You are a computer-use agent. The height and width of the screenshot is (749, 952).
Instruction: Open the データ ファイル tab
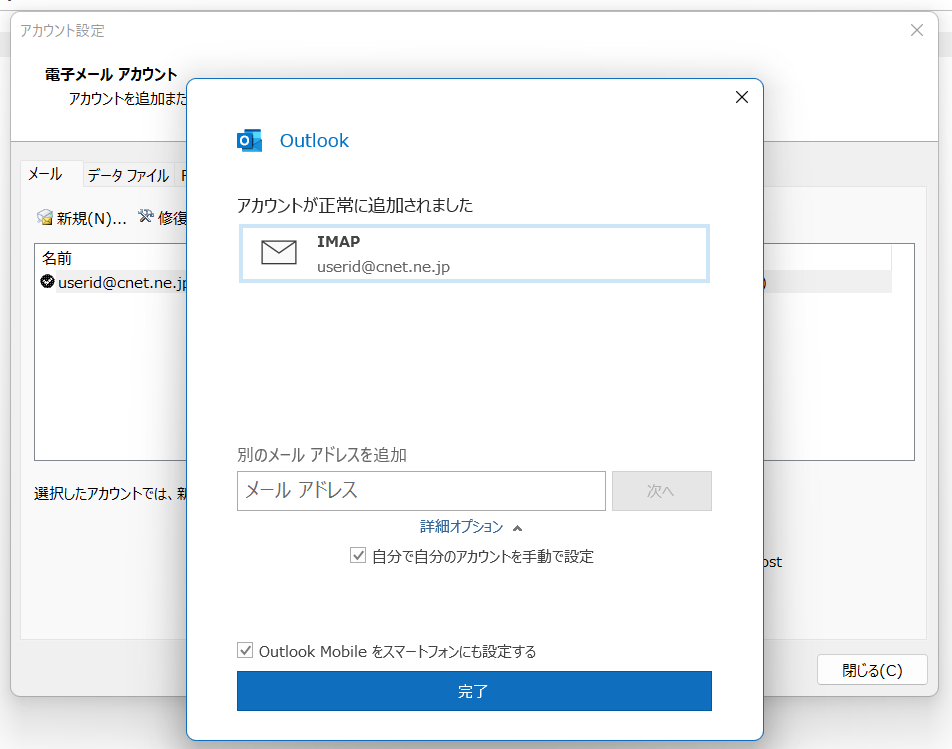[x=128, y=175]
